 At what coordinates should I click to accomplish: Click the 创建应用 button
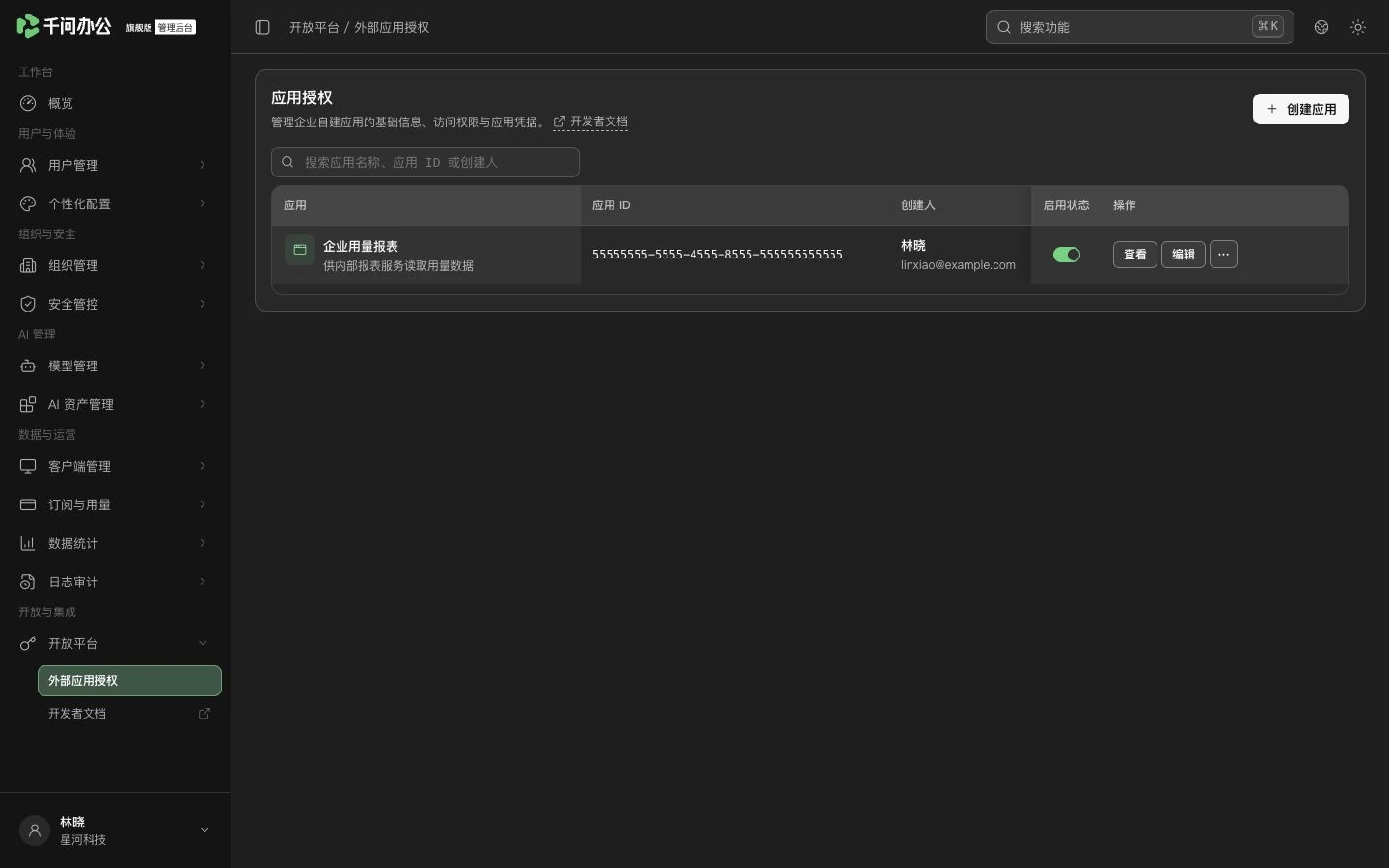click(1300, 109)
